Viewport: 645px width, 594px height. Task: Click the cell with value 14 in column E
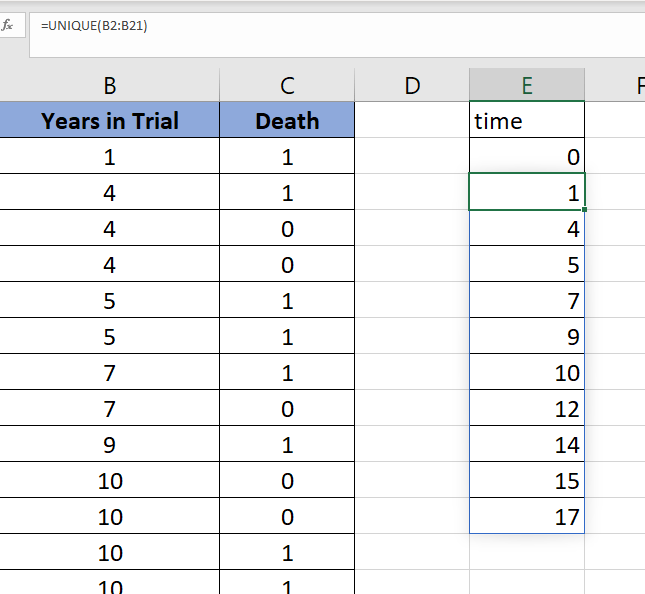[527, 444]
